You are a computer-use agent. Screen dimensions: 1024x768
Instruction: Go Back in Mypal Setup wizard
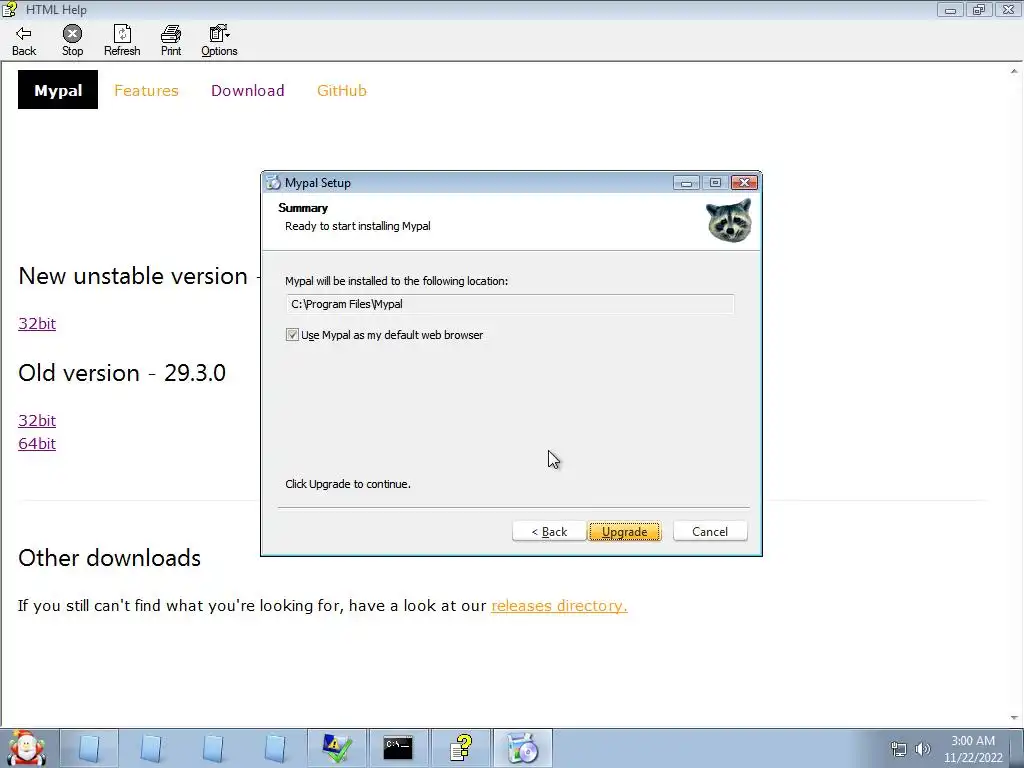(549, 532)
